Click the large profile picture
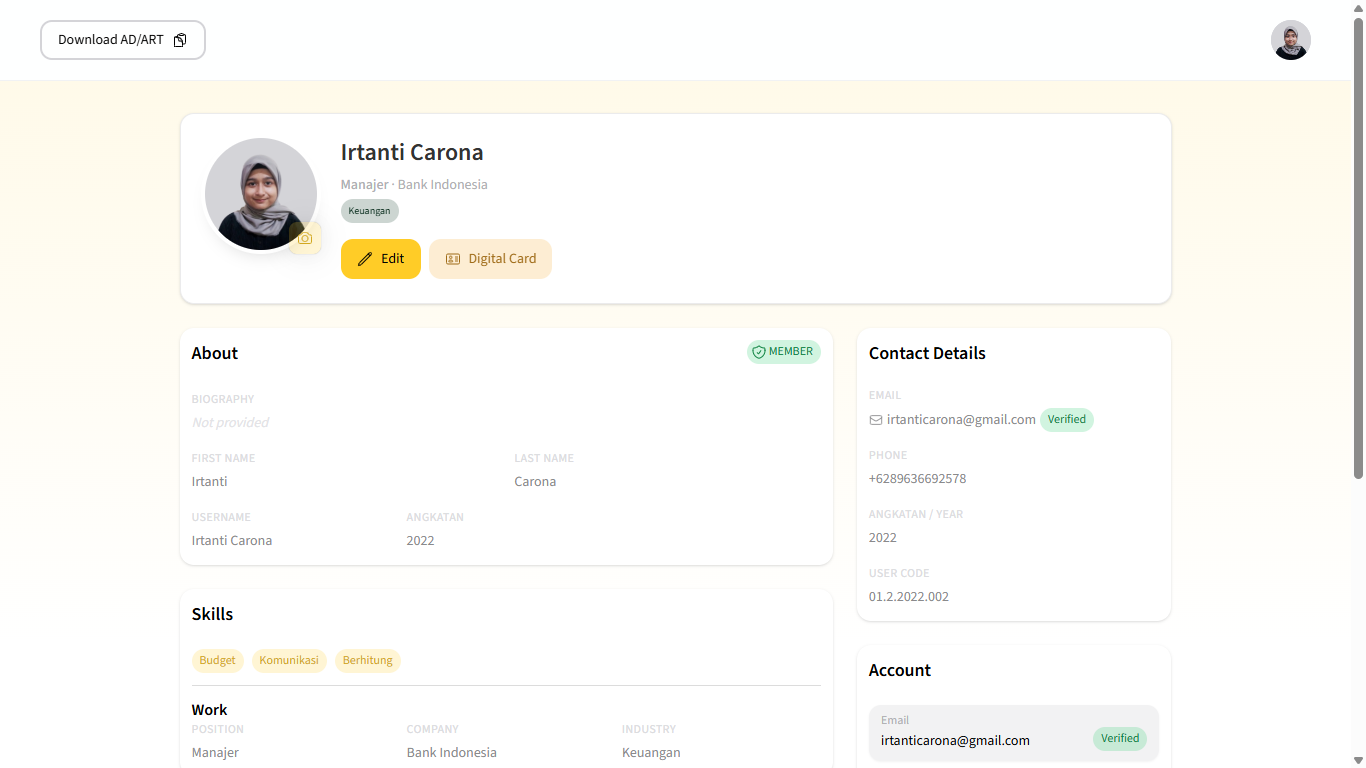1366x768 pixels. pos(260,193)
